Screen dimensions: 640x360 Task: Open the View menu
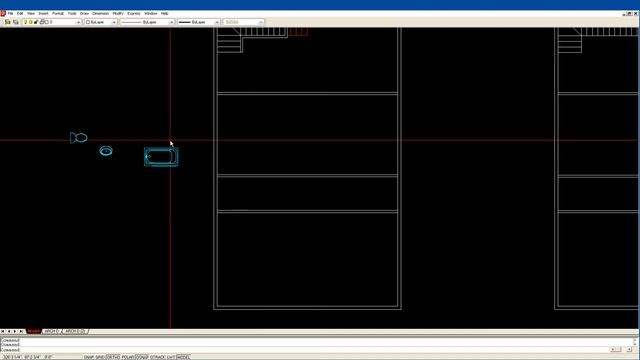[31, 13]
